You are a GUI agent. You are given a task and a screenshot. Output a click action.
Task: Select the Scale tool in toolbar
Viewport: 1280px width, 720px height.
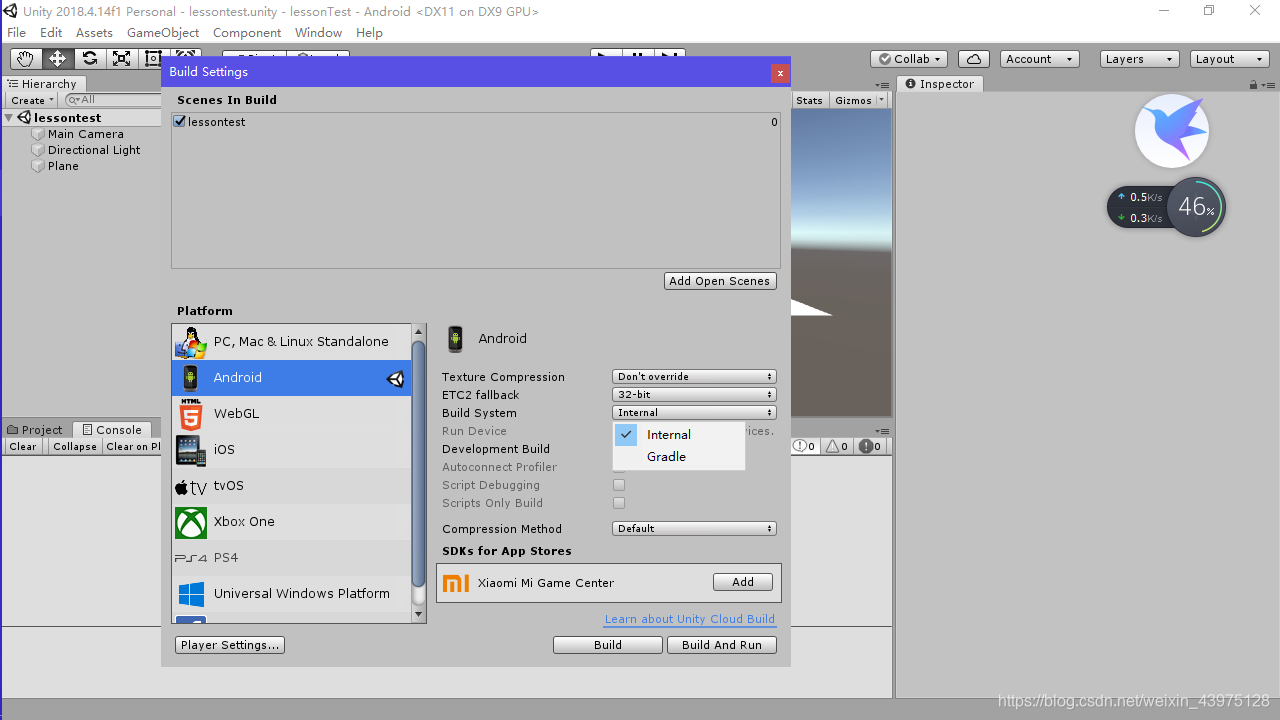(x=122, y=59)
